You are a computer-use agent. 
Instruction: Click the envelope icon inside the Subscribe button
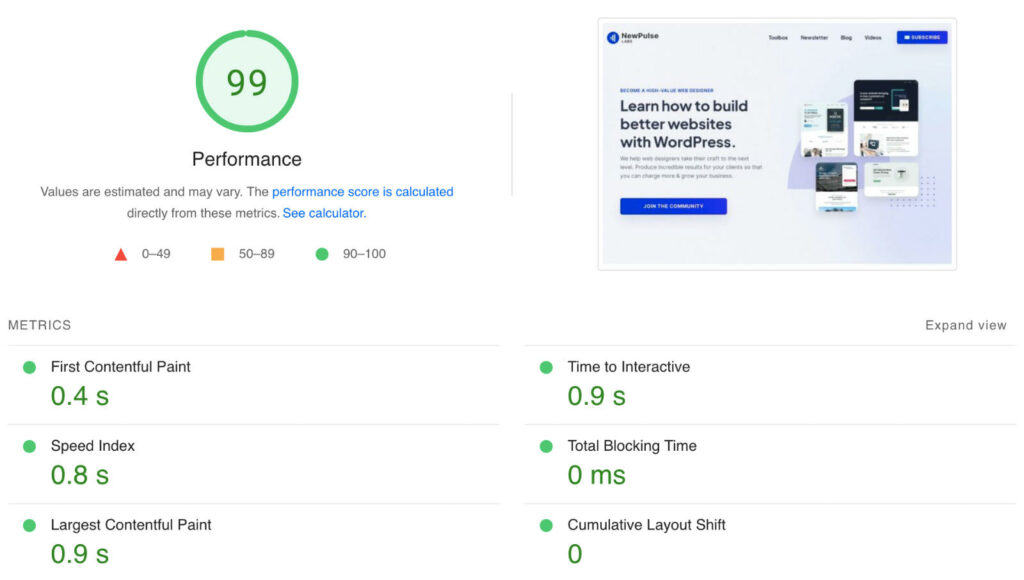[x=908, y=37]
